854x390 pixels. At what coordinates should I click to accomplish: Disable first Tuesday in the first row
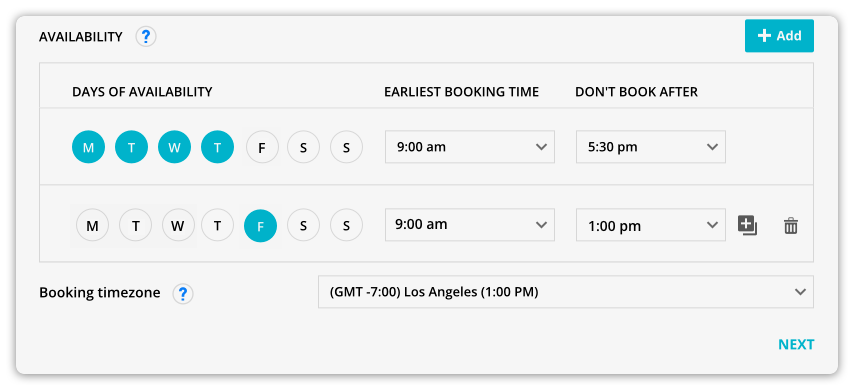(131, 147)
